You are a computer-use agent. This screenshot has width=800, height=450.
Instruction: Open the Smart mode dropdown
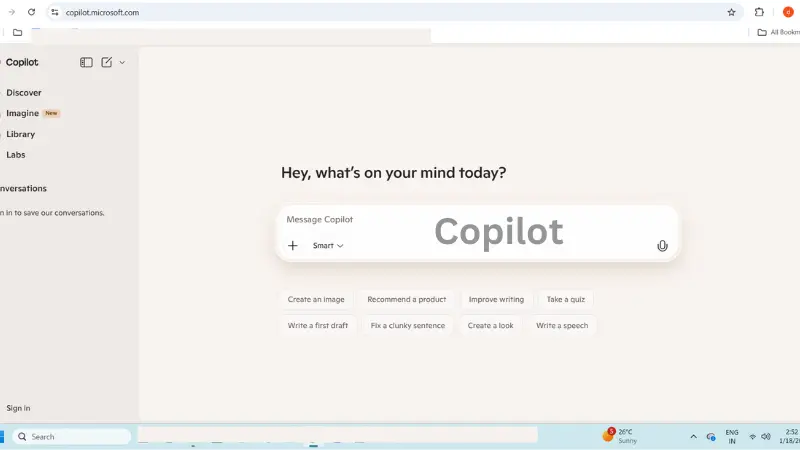(x=328, y=245)
